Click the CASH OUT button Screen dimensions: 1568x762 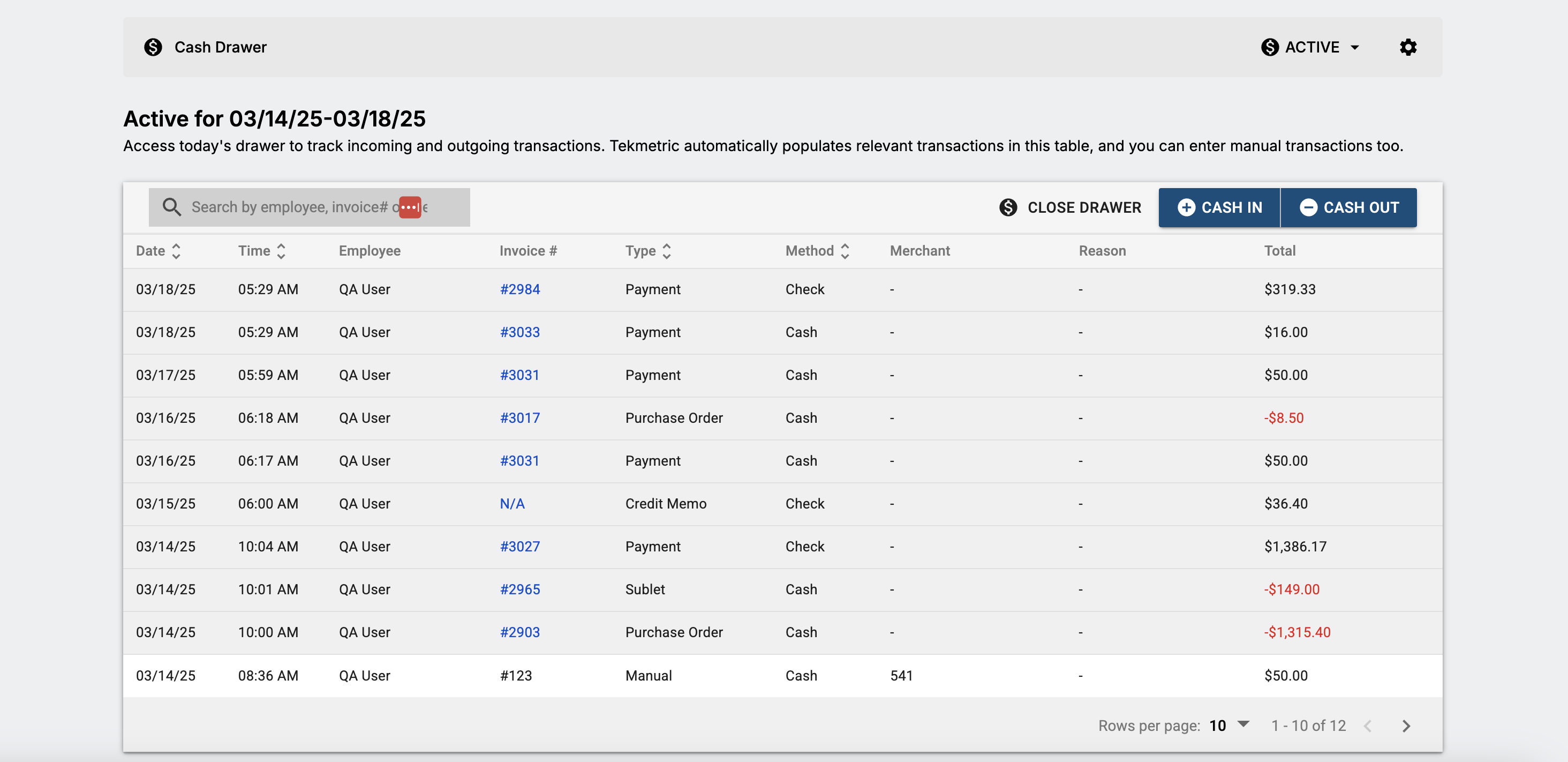pos(1349,208)
